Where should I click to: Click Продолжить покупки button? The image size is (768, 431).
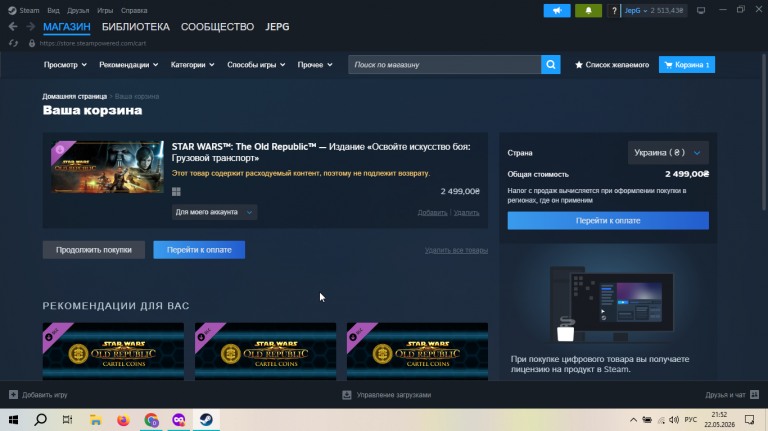pyautogui.click(x=94, y=250)
